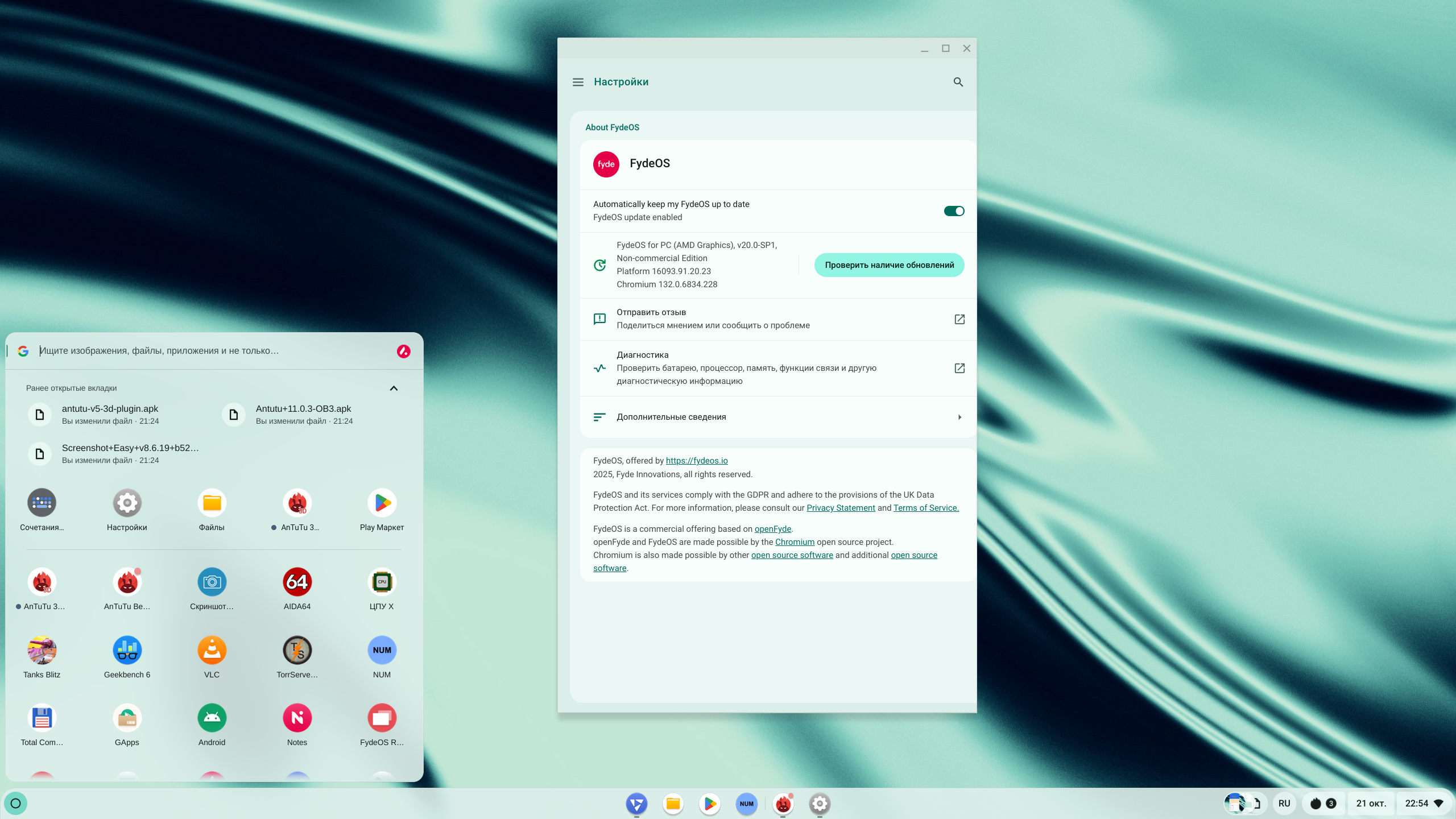Open the Settings hamburger menu
1456x819 pixels.
point(578,82)
